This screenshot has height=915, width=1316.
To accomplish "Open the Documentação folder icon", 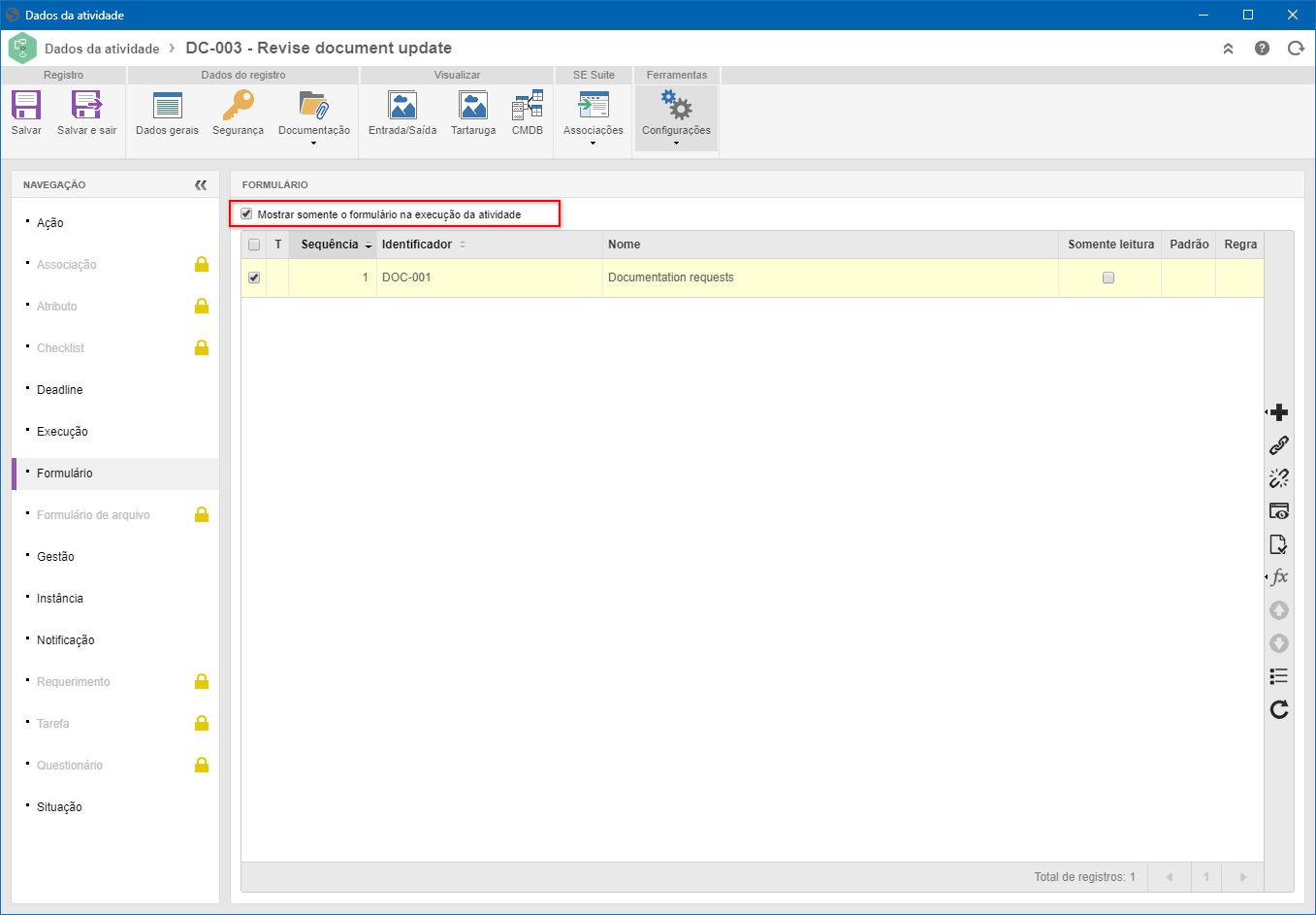I will coord(313,105).
